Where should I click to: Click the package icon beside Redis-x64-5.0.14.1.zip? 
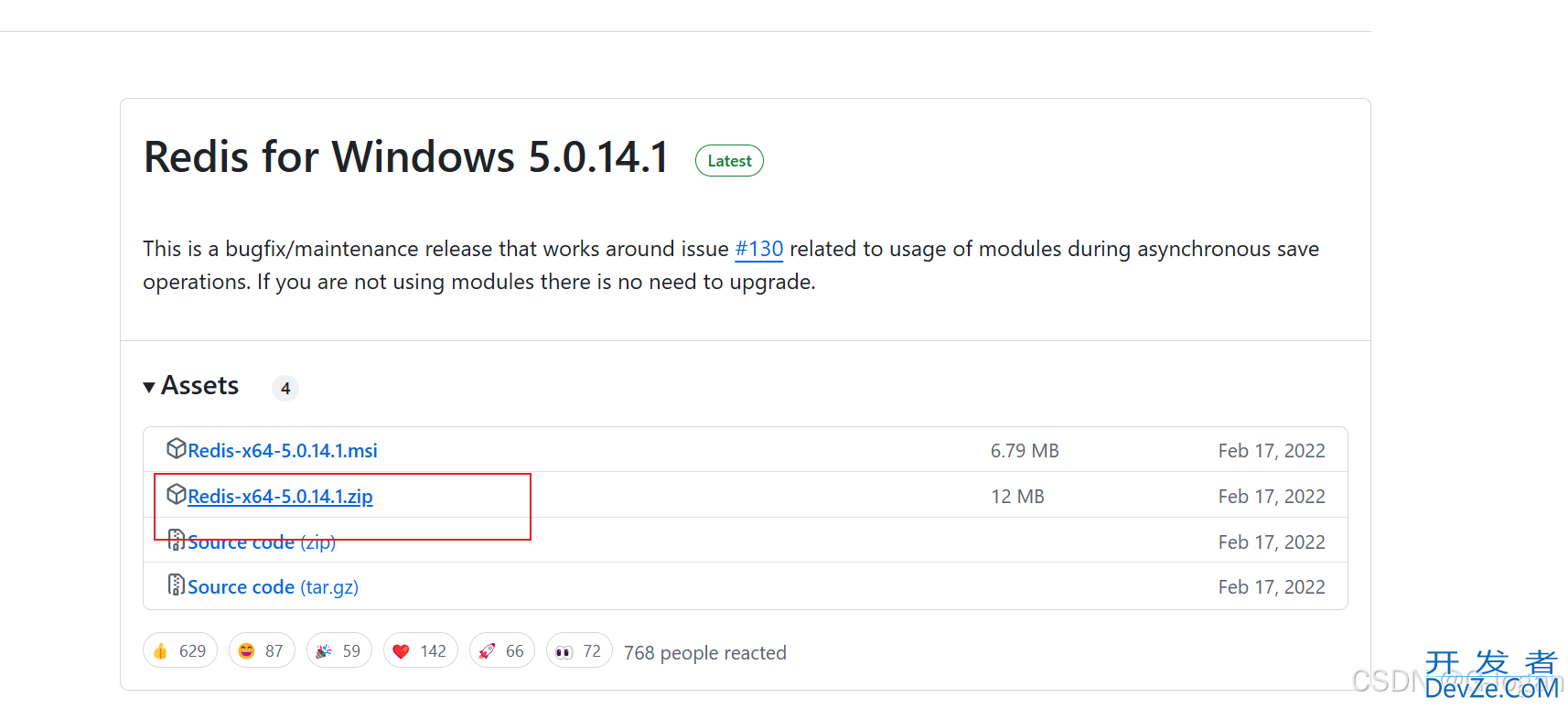tap(177, 495)
